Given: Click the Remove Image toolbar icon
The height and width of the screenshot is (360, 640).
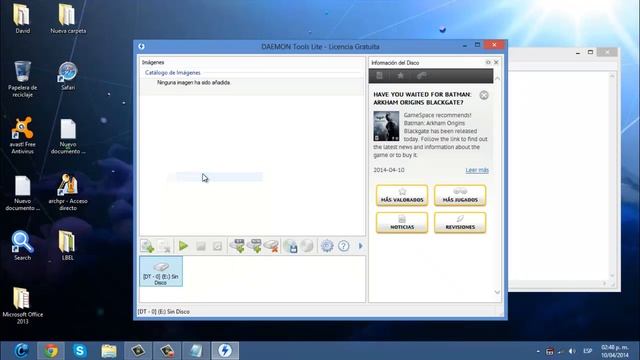Looking at the screenshot, I should point(164,246).
